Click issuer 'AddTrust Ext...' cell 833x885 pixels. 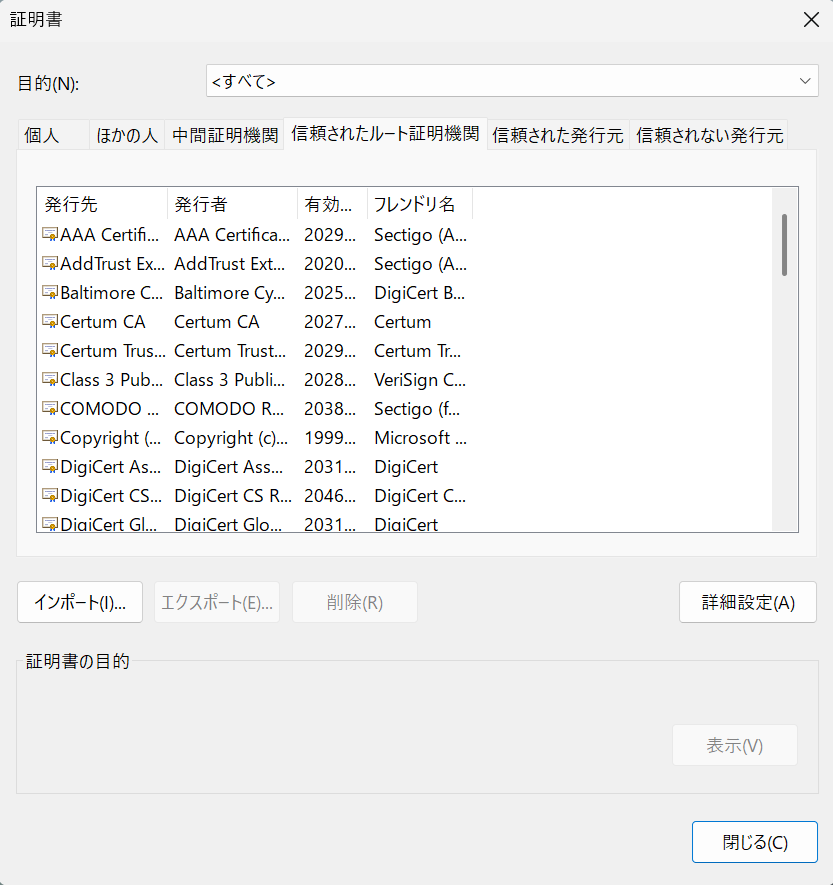[230, 264]
